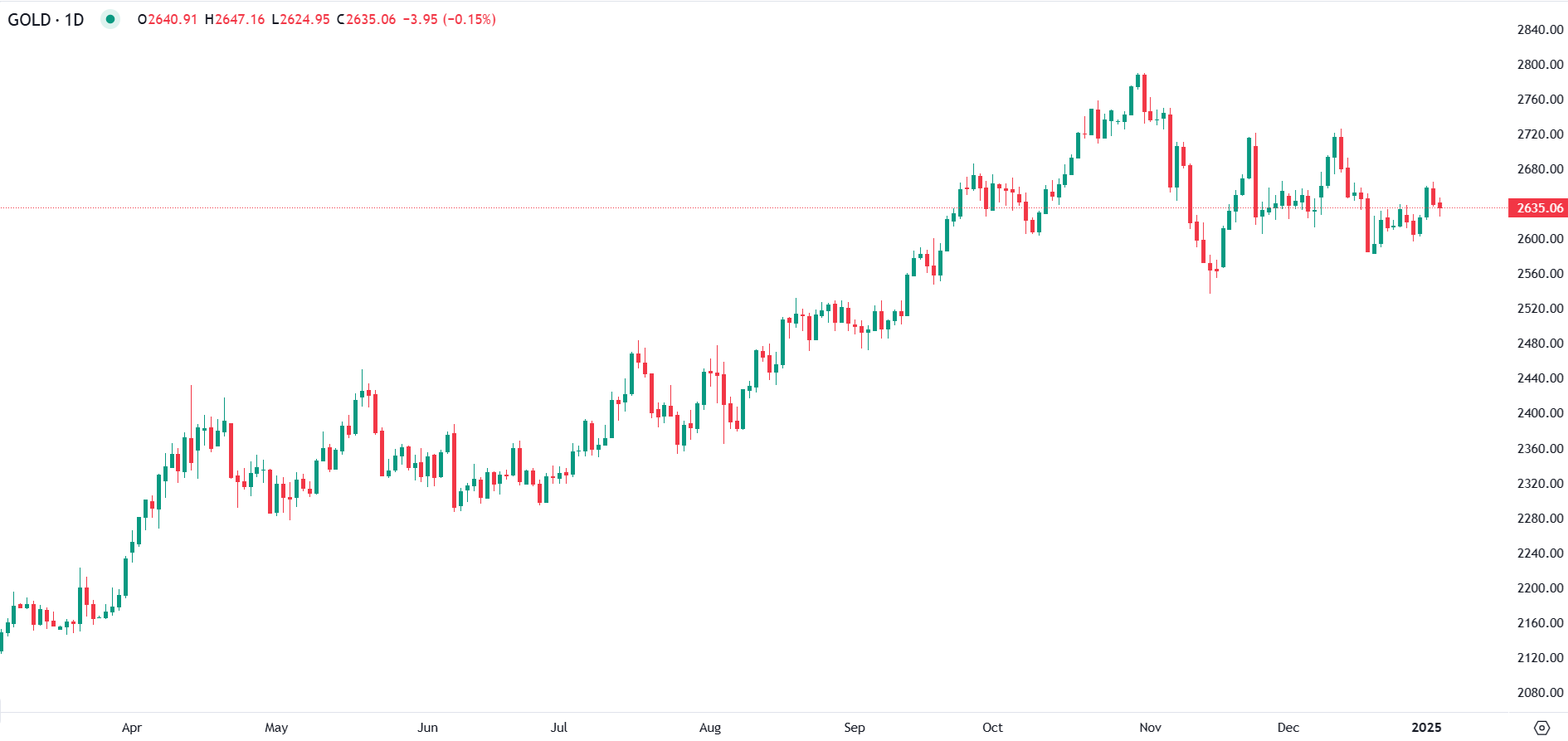Click the open price value 2640.91

pos(172,19)
